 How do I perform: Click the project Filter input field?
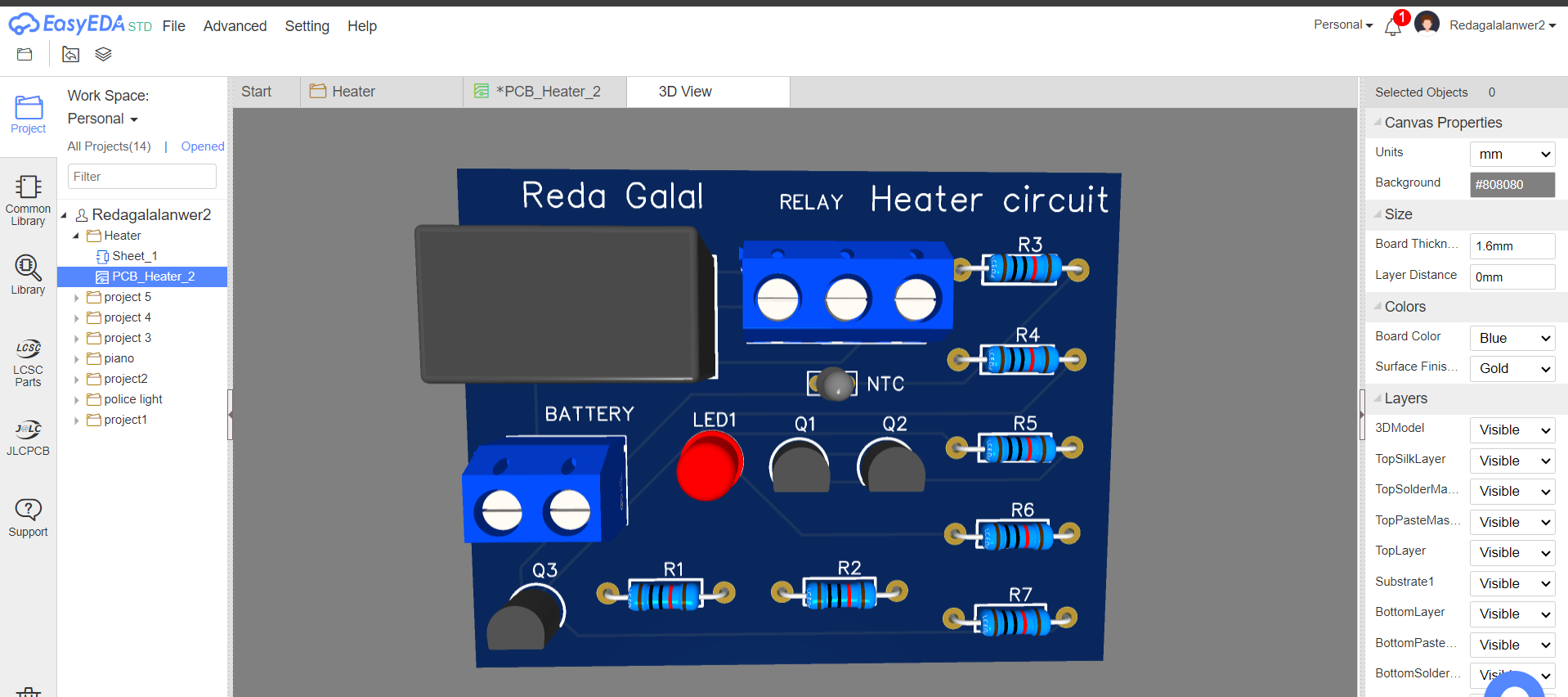(142, 177)
